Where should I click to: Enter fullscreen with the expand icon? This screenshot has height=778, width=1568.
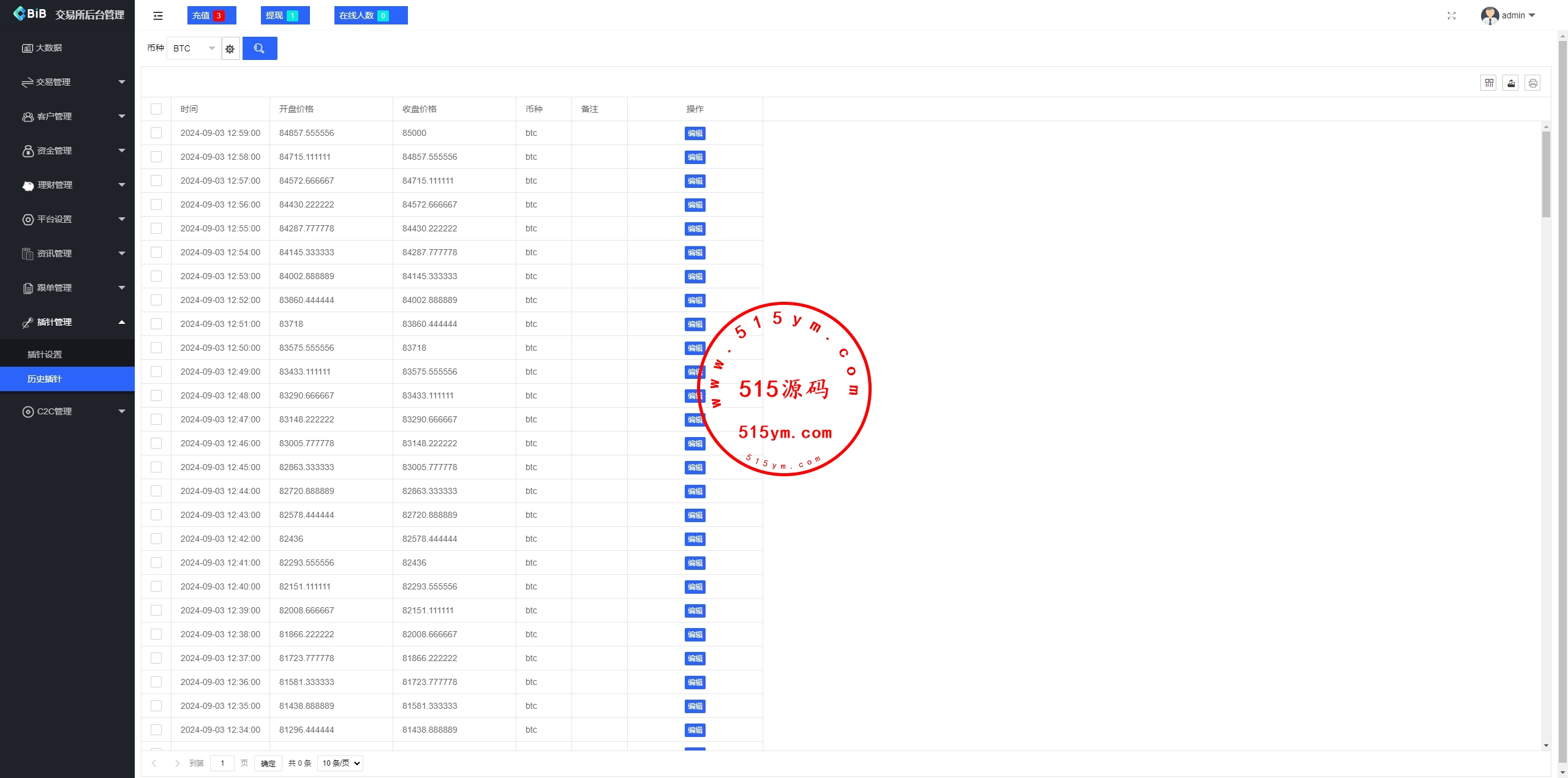pos(1452,16)
